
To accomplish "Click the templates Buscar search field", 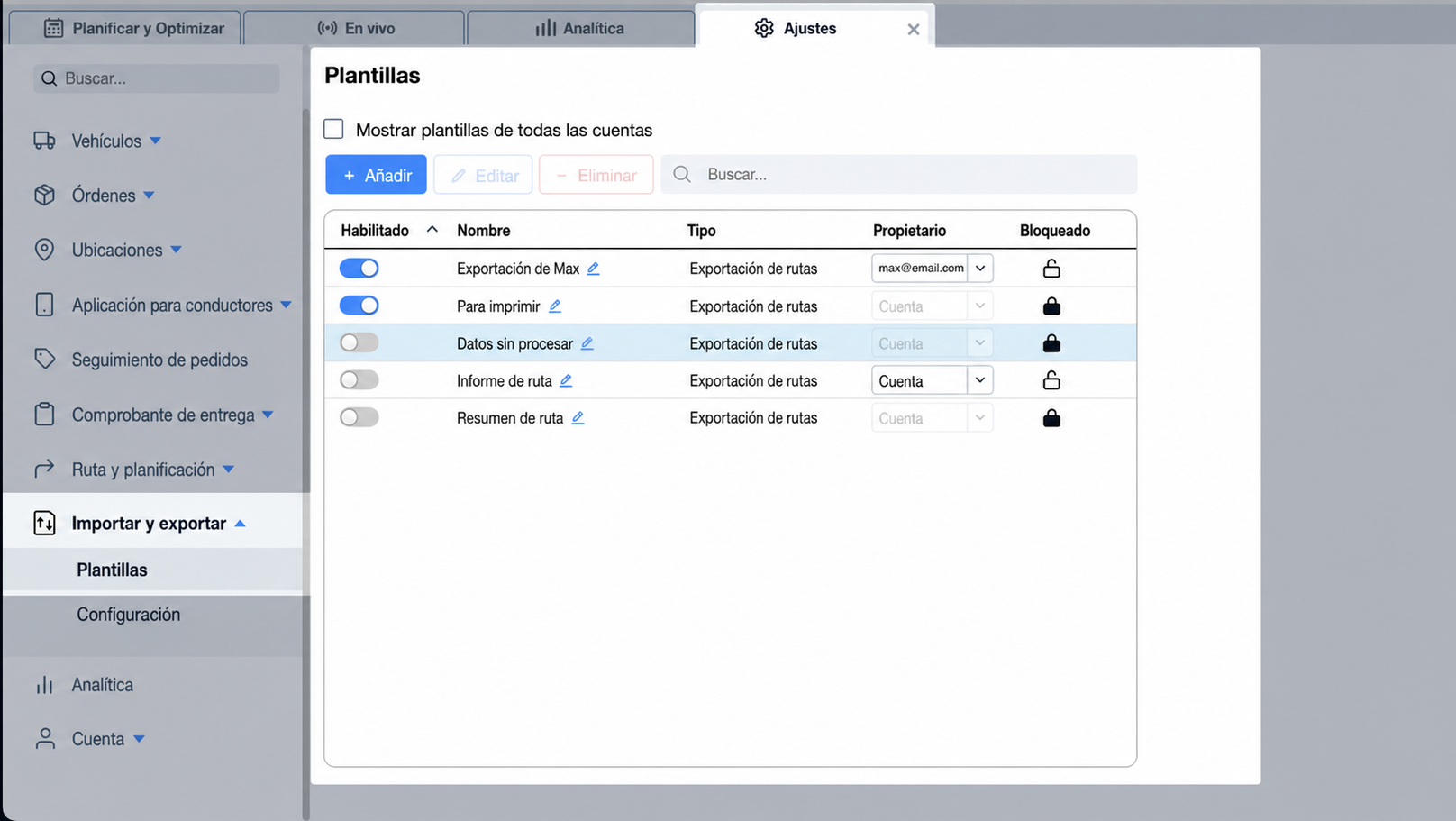I will click(898, 174).
